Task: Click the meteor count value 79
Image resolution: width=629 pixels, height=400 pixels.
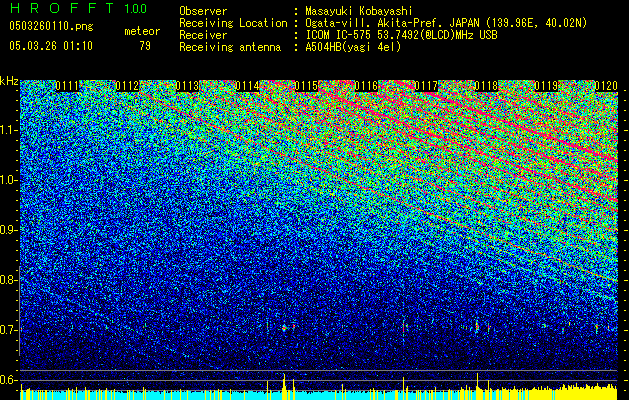Action: click(x=145, y=46)
